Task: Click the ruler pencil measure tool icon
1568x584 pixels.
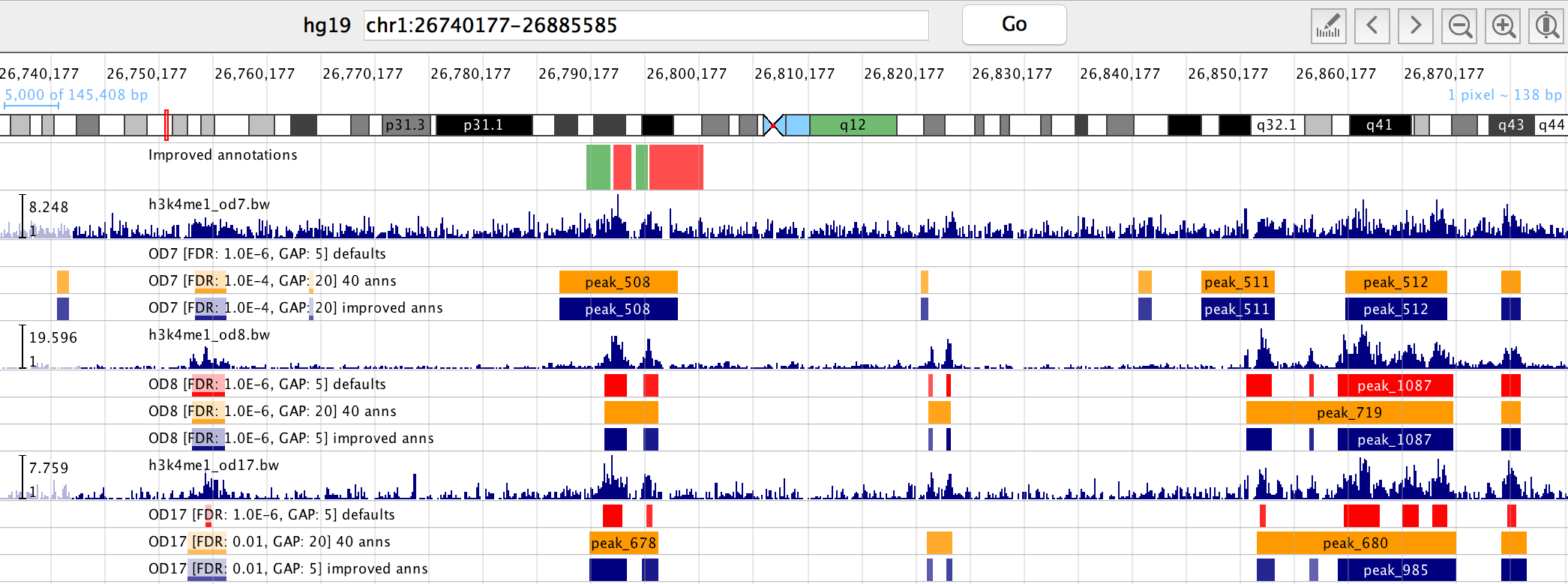Action: (x=1328, y=26)
